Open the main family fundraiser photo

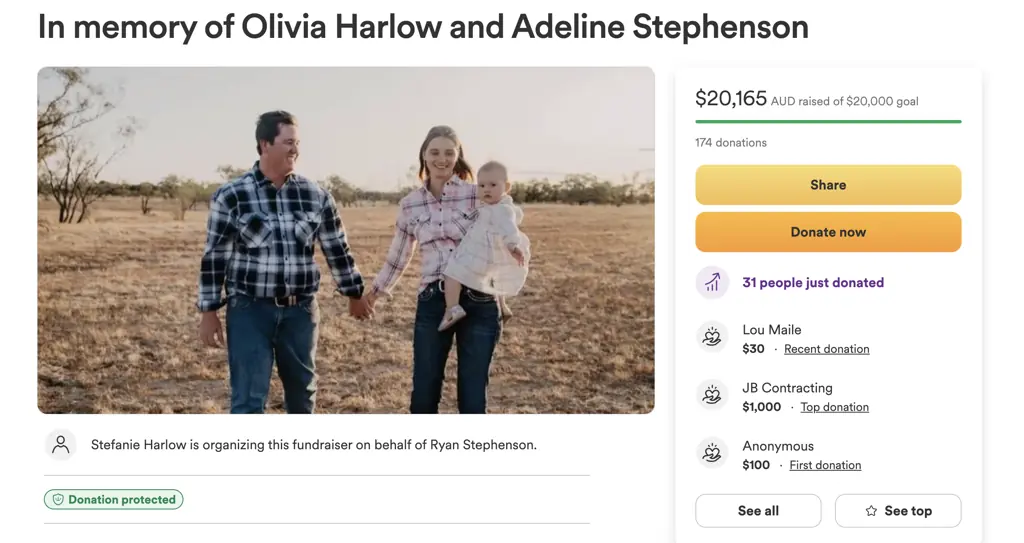click(x=346, y=240)
